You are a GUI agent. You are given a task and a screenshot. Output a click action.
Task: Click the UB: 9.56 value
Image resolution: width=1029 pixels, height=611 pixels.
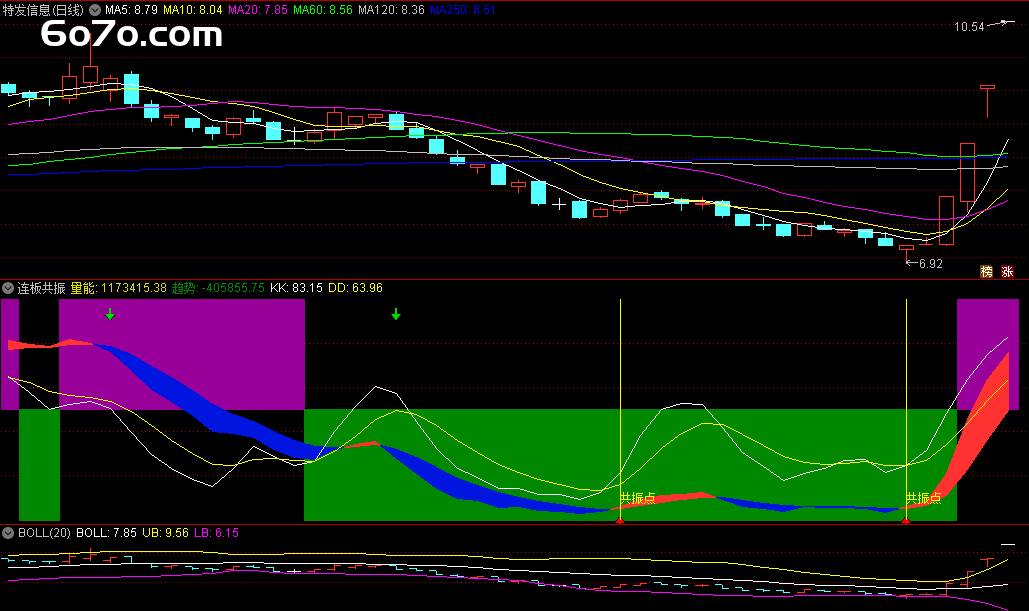165,533
